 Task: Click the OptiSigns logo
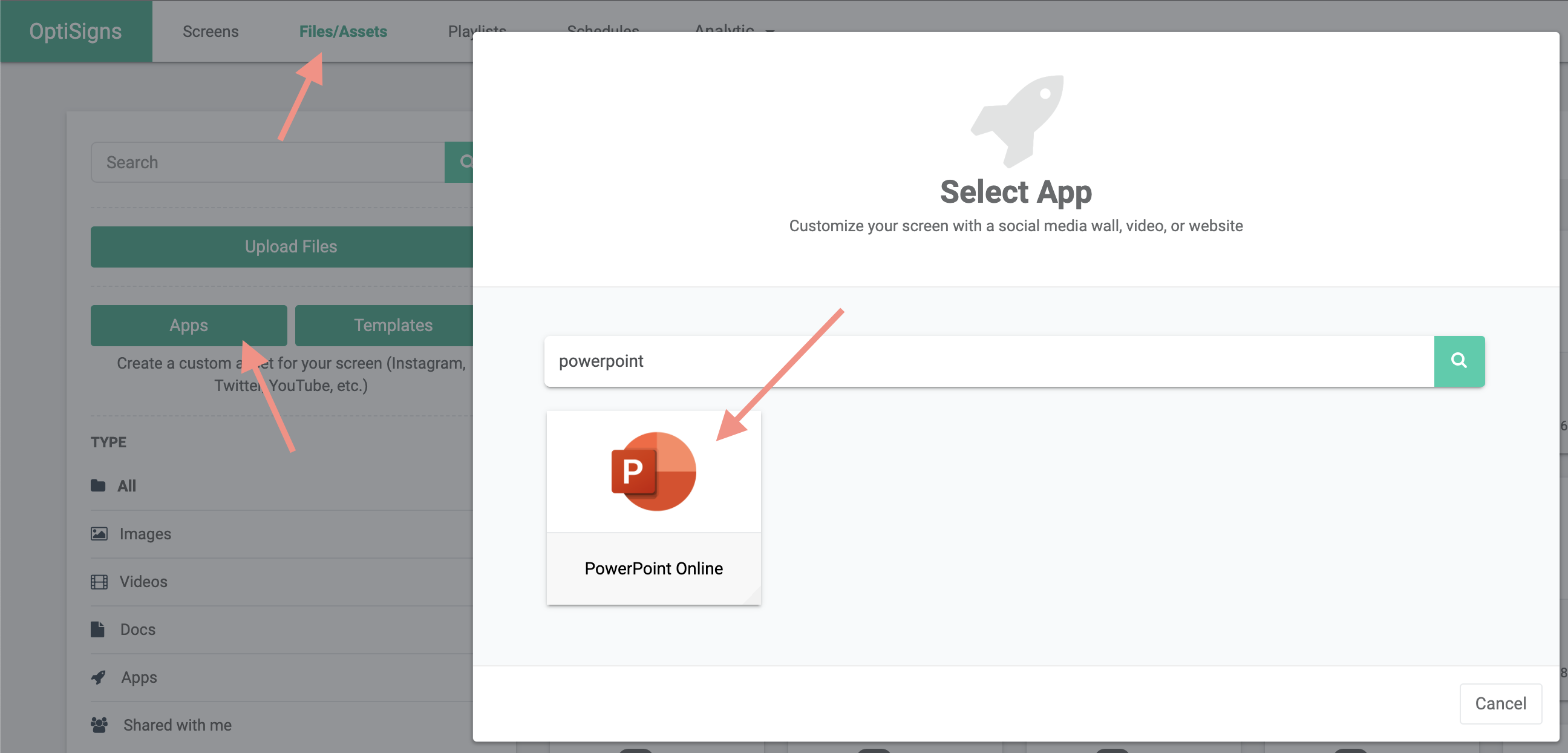pyautogui.click(x=76, y=31)
